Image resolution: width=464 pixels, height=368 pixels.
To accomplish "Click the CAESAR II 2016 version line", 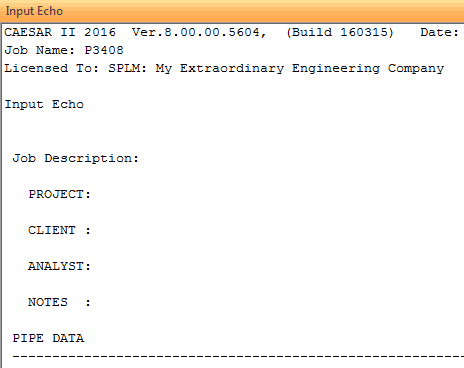I will pos(232,32).
